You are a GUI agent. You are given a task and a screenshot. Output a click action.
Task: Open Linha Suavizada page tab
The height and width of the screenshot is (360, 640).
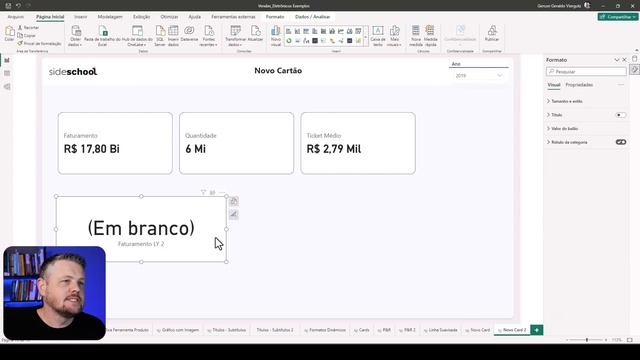pos(440,330)
